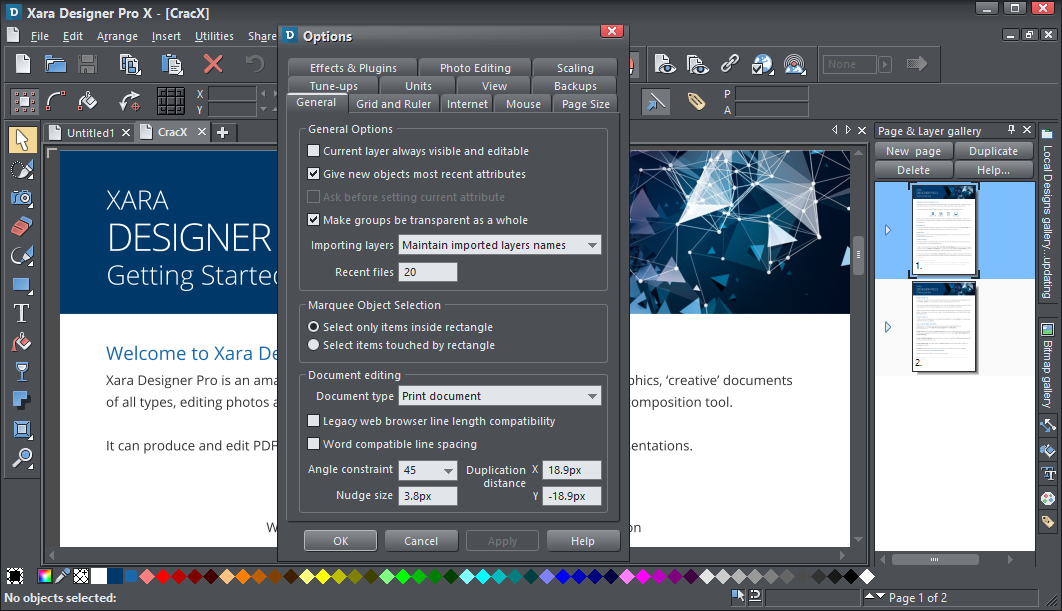Click the Recent files input field
Viewport: 1062px width, 611px height.
point(428,272)
